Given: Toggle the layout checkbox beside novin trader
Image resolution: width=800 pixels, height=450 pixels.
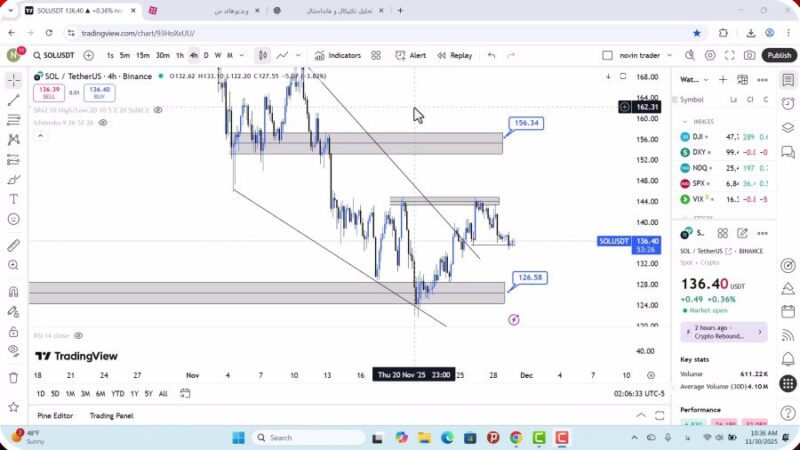Looking at the screenshot, I should 607,56.
